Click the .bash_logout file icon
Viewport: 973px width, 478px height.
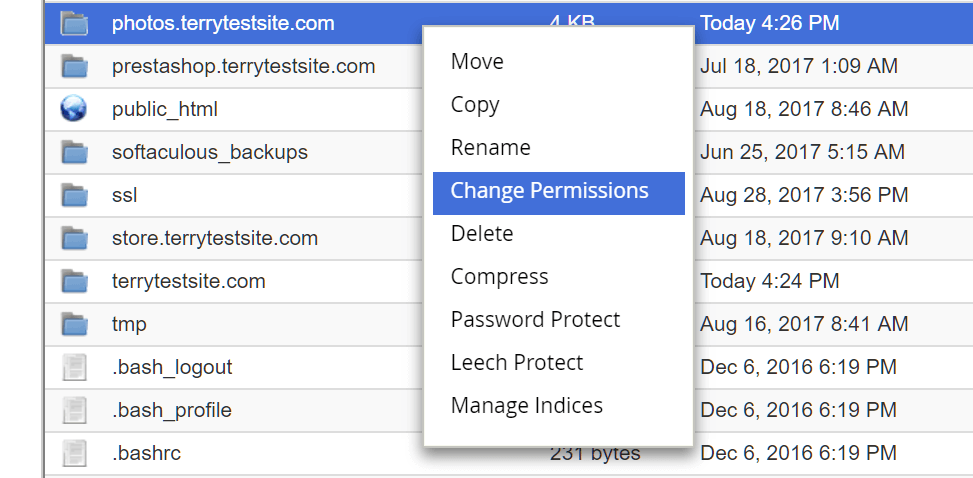pos(74,367)
